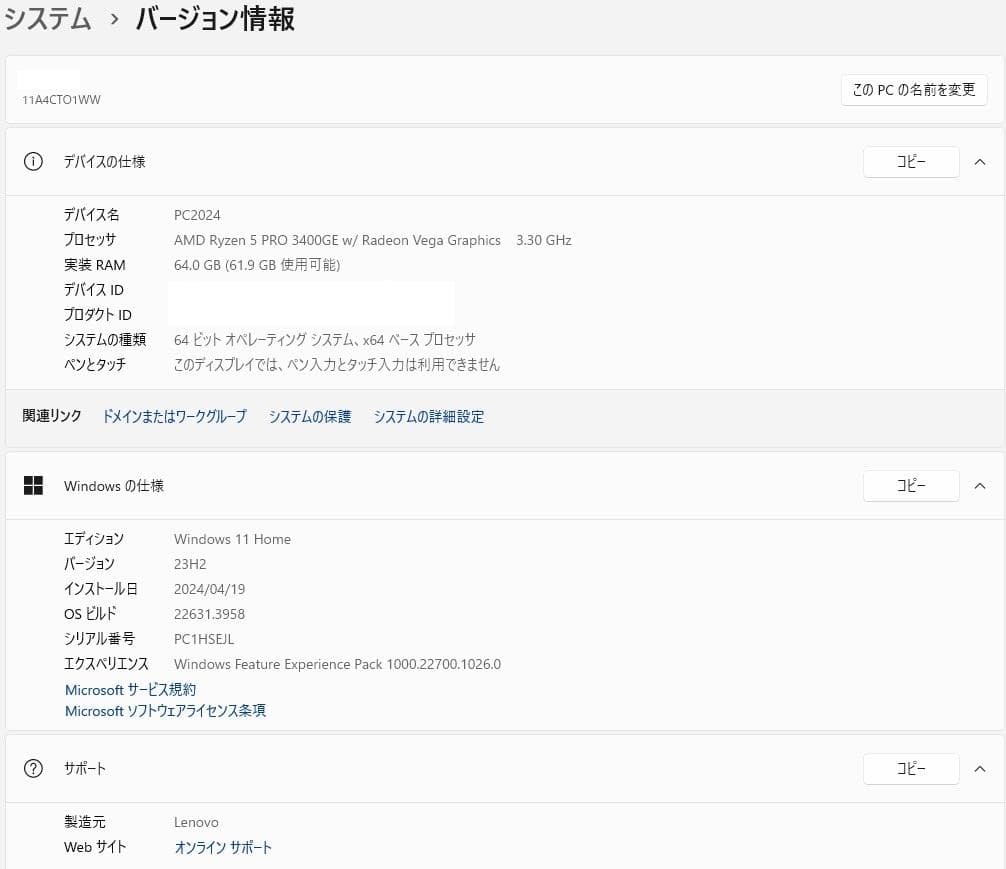Viewport: 1006px width, 869px height.
Task: Open システムの保護 link
Action: tap(310, 417)
